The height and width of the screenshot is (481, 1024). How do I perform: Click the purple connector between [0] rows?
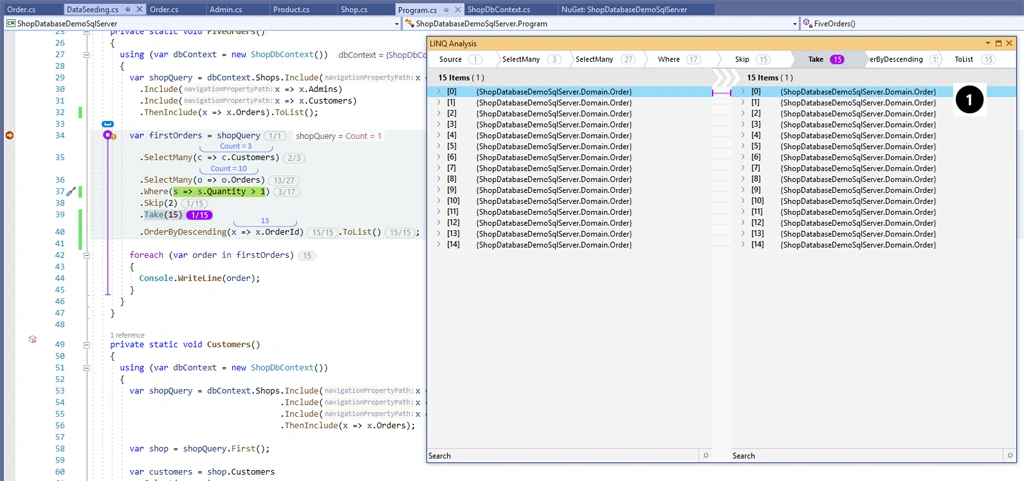pos(722,93)
